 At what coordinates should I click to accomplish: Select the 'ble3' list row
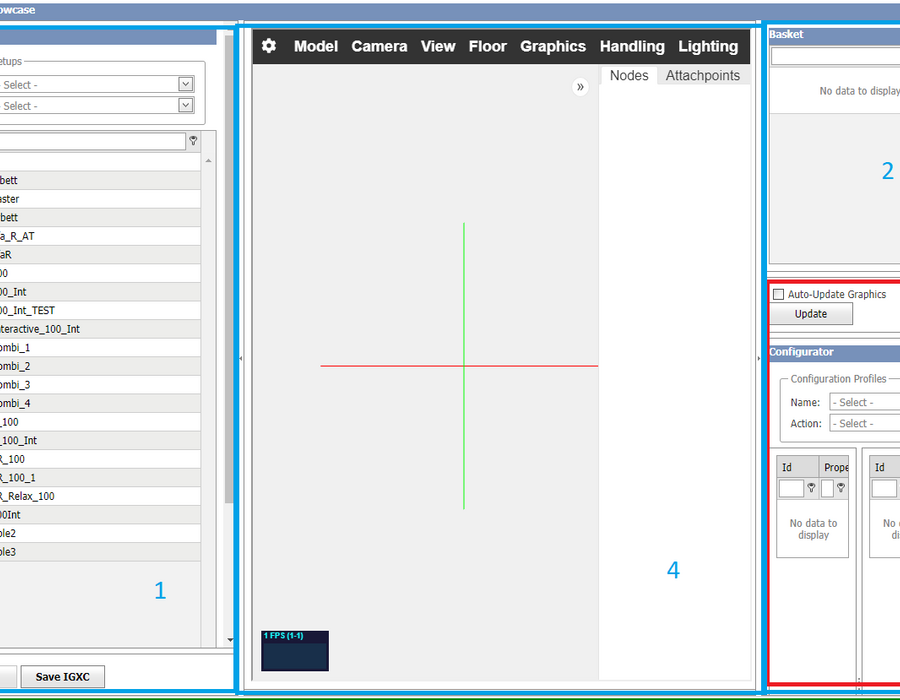pyautogui.click(x=100, y=552)
